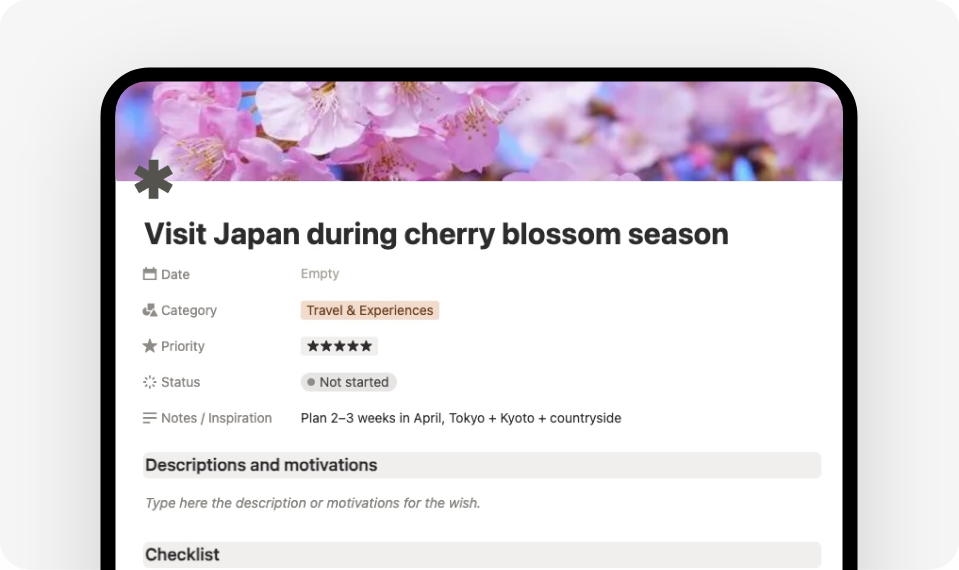Open the Category property label
This screenshot has width=959, height=570.
pyautogui.click(x=189, y=310)
